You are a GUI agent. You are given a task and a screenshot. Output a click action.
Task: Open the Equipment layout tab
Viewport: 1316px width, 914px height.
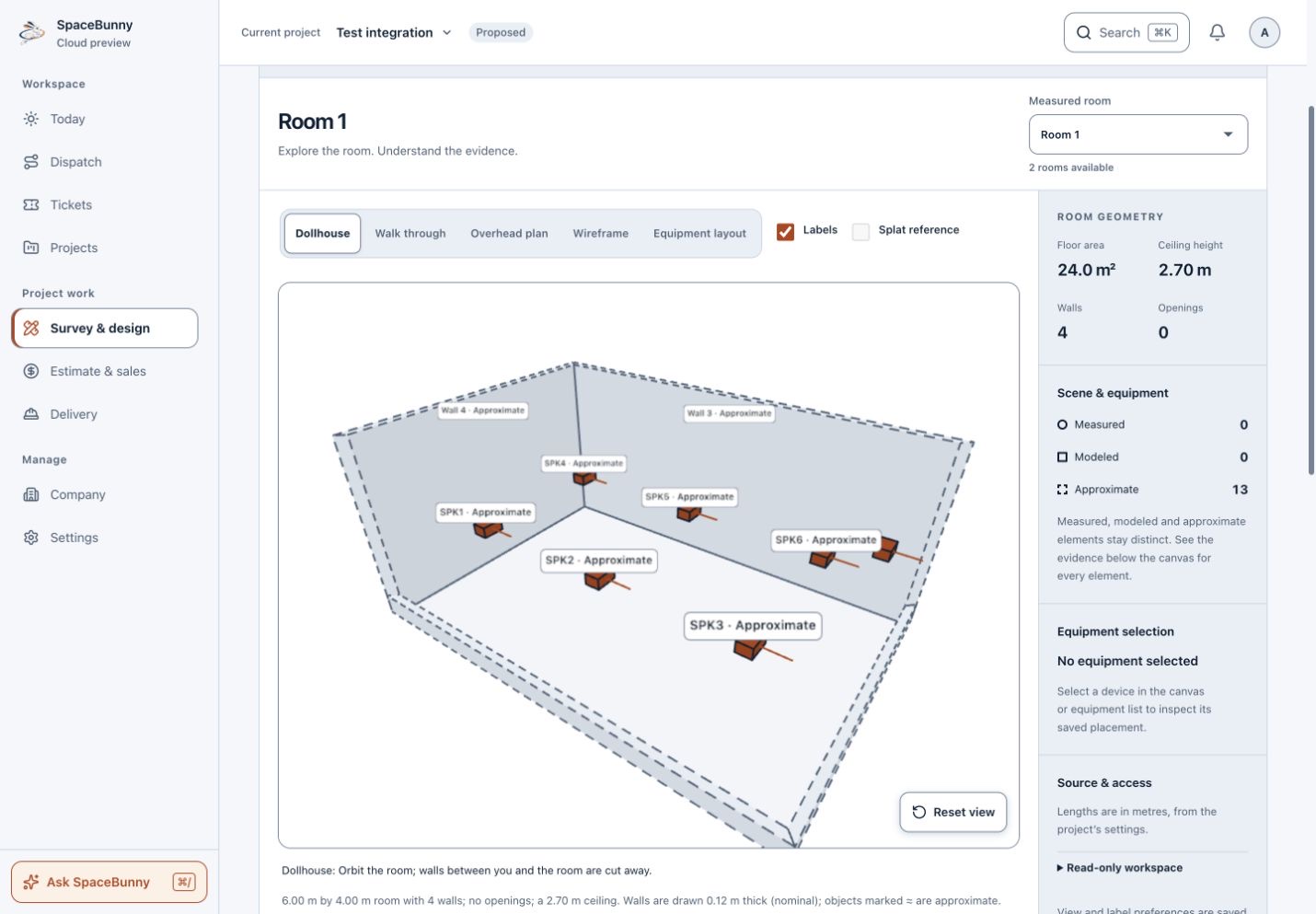point(699,234)
